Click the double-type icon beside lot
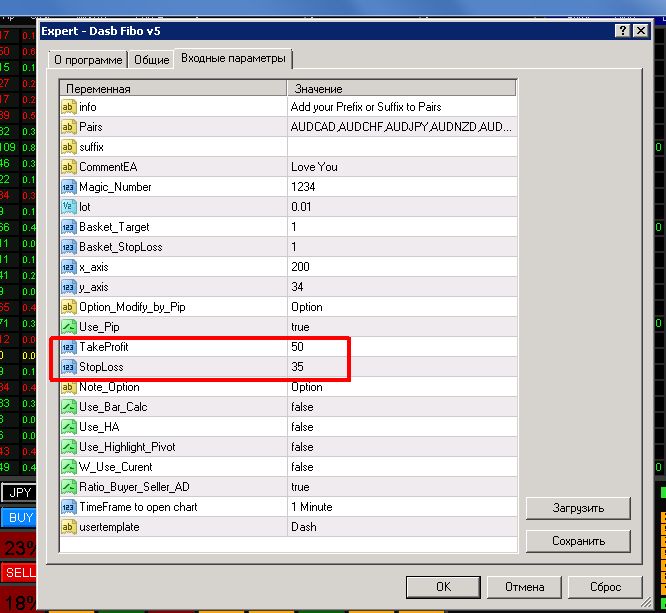This screenshot has height=613, width=666. tap(68, 207)
